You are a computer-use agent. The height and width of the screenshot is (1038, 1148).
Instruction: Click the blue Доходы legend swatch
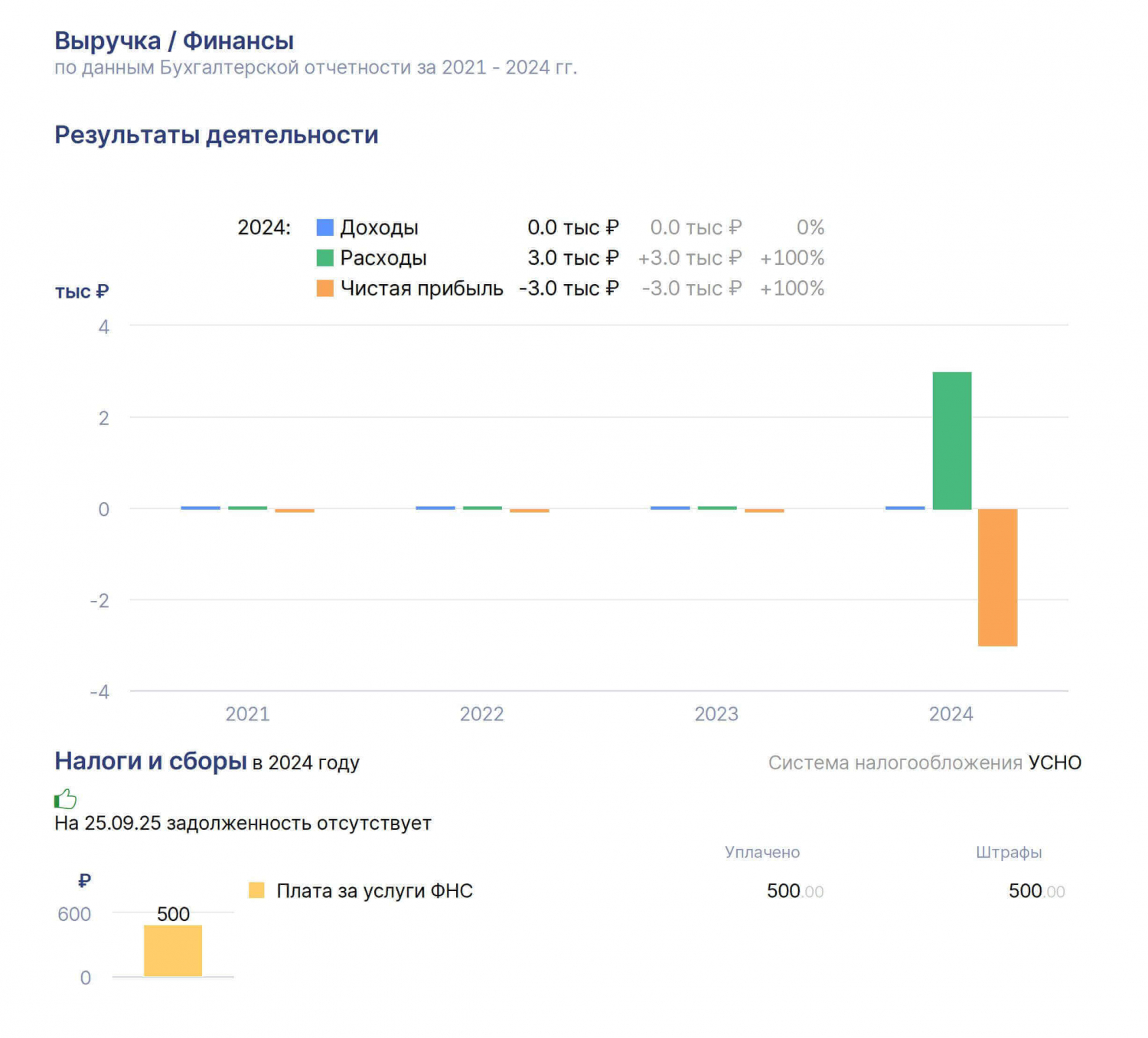tap(325, 227)
